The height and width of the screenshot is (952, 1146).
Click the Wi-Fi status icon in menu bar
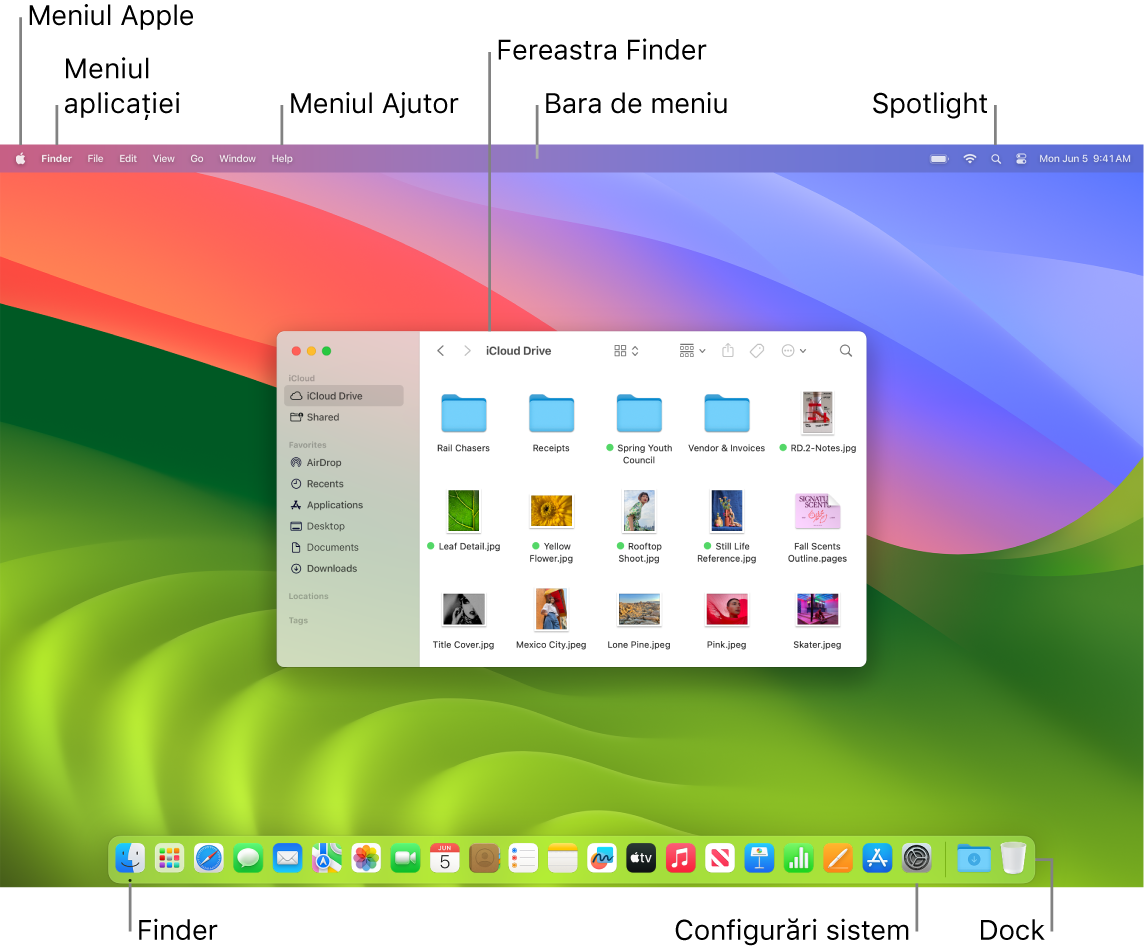point(969,158)
